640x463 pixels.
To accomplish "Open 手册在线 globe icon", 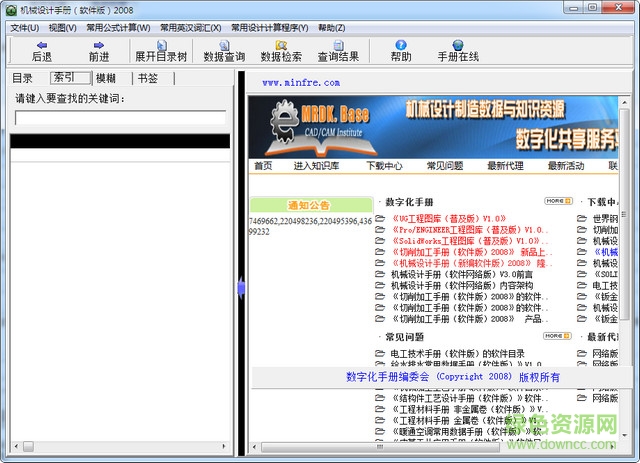I will coord(458,45).
